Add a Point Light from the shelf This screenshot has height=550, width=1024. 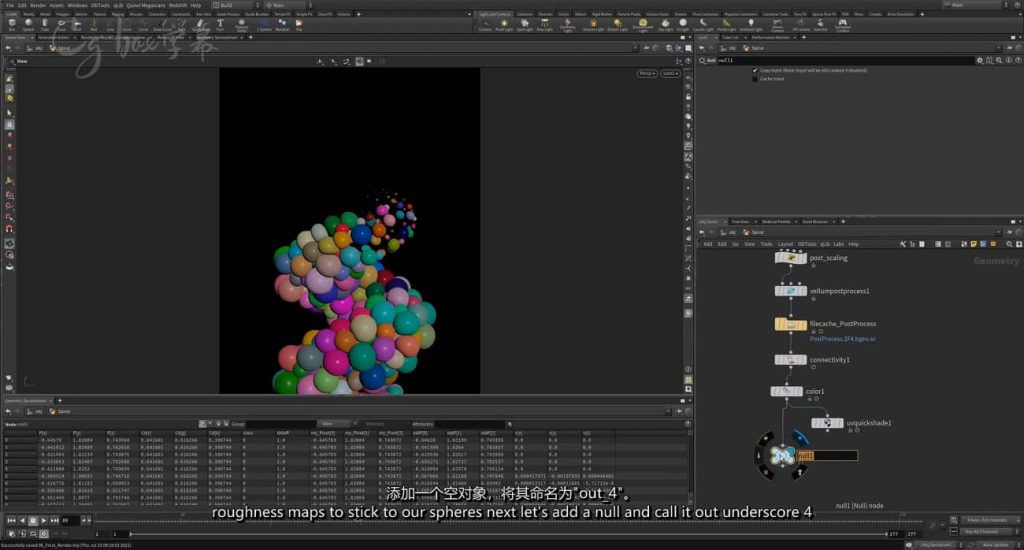click(x=504, y=25)
